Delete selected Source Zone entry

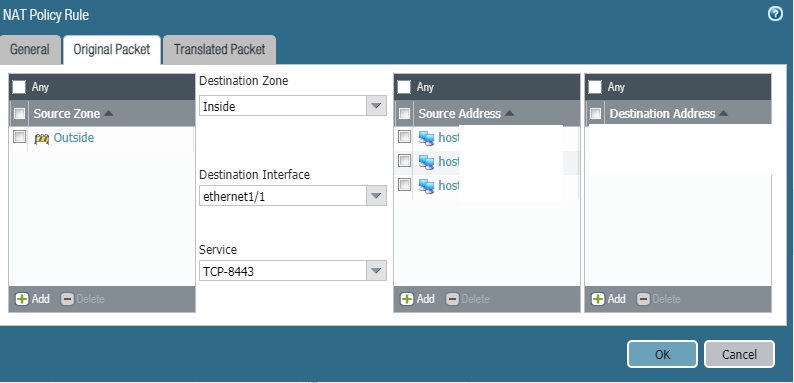pos(83,299)
